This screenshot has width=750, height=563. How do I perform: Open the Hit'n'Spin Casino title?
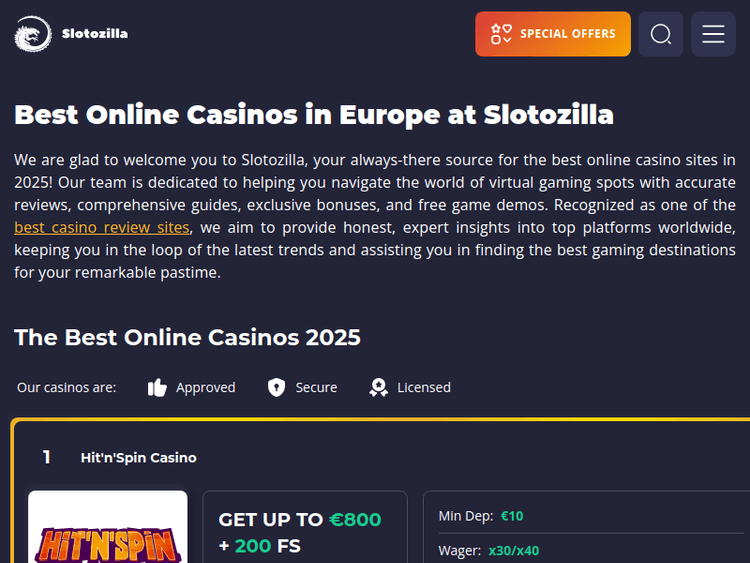coord(138,458)
